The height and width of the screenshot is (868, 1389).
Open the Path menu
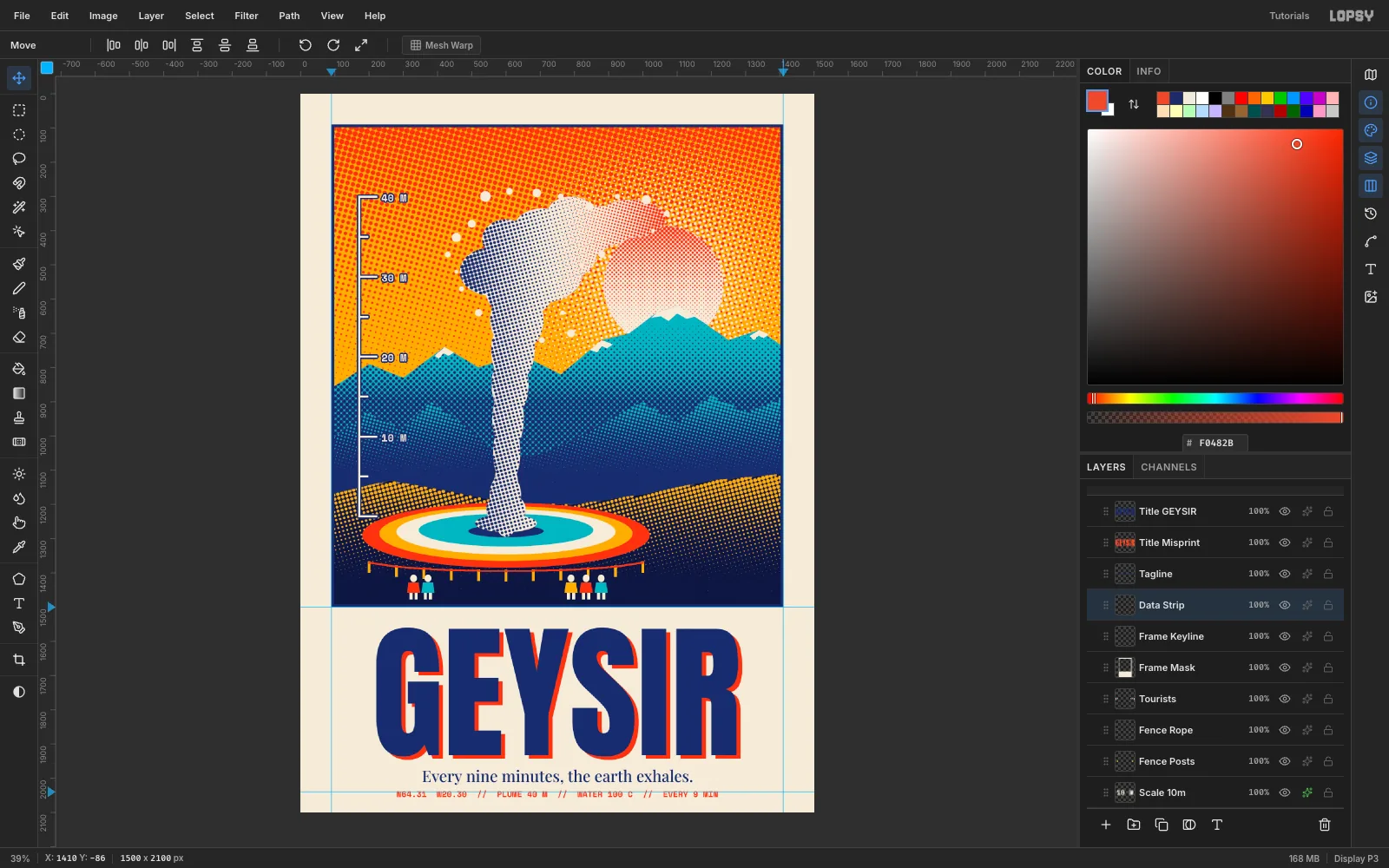(289, 16)
